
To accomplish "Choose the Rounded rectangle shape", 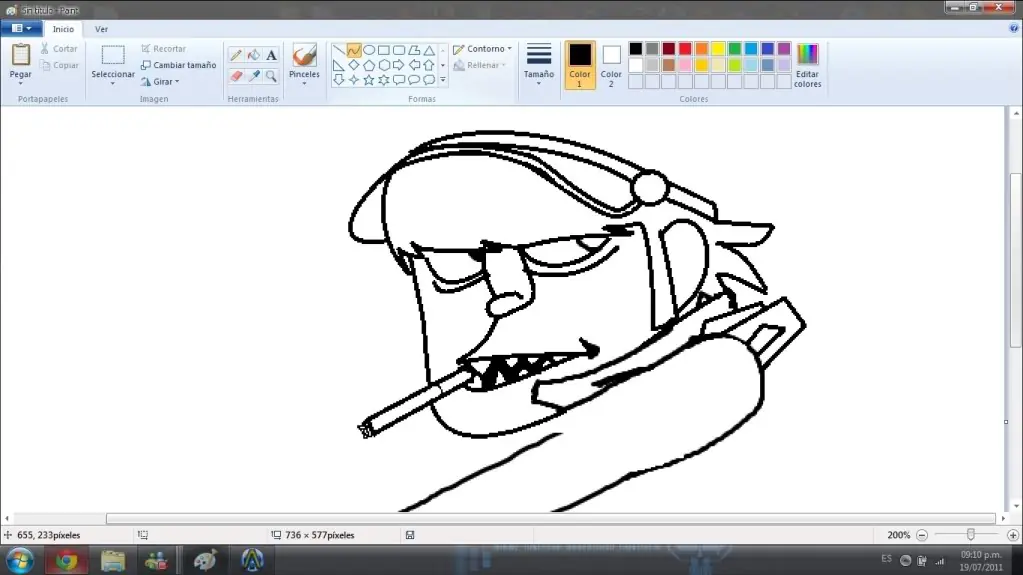I will tap(399, 50).
